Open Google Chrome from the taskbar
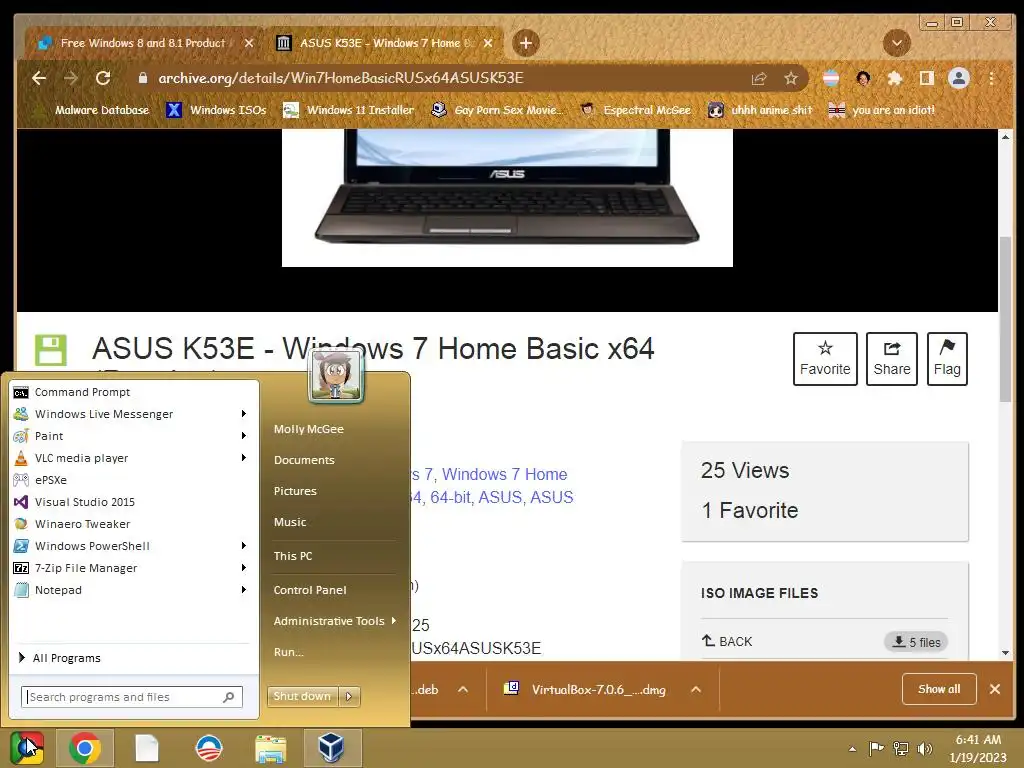The image size is (1024, 768). [85, 748]
